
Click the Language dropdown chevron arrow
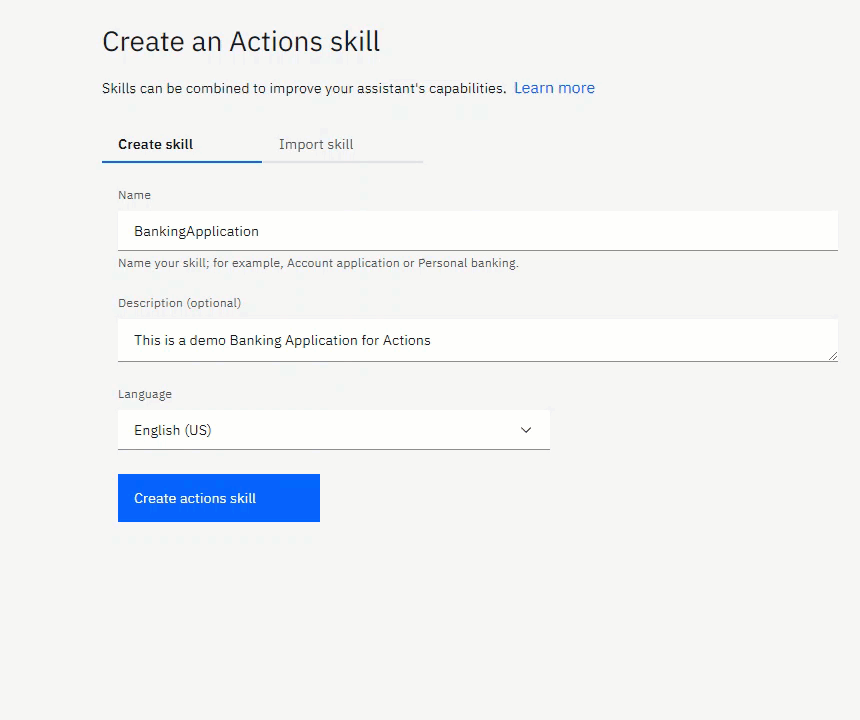click(526, 430)
